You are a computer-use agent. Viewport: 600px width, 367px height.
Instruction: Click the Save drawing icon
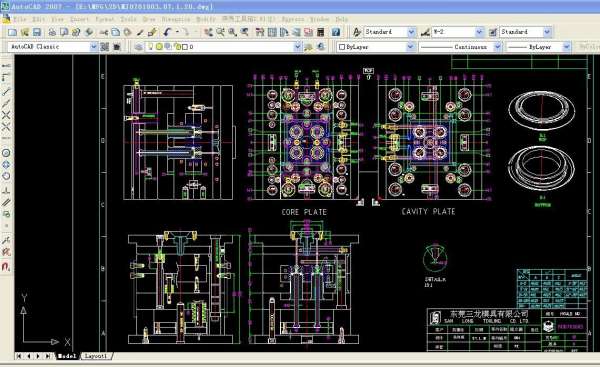[37, 32]
